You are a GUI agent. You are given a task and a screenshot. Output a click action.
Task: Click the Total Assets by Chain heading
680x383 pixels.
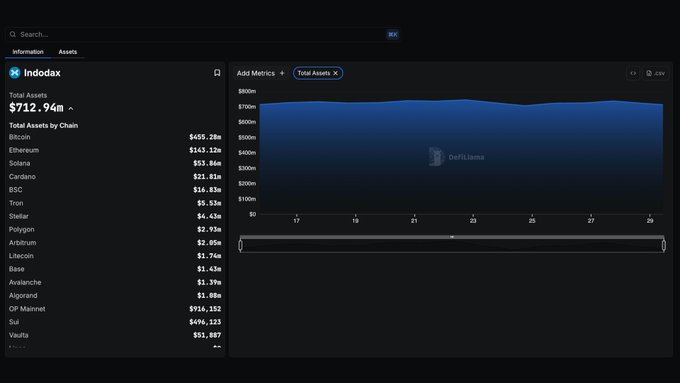click(43, 125)
